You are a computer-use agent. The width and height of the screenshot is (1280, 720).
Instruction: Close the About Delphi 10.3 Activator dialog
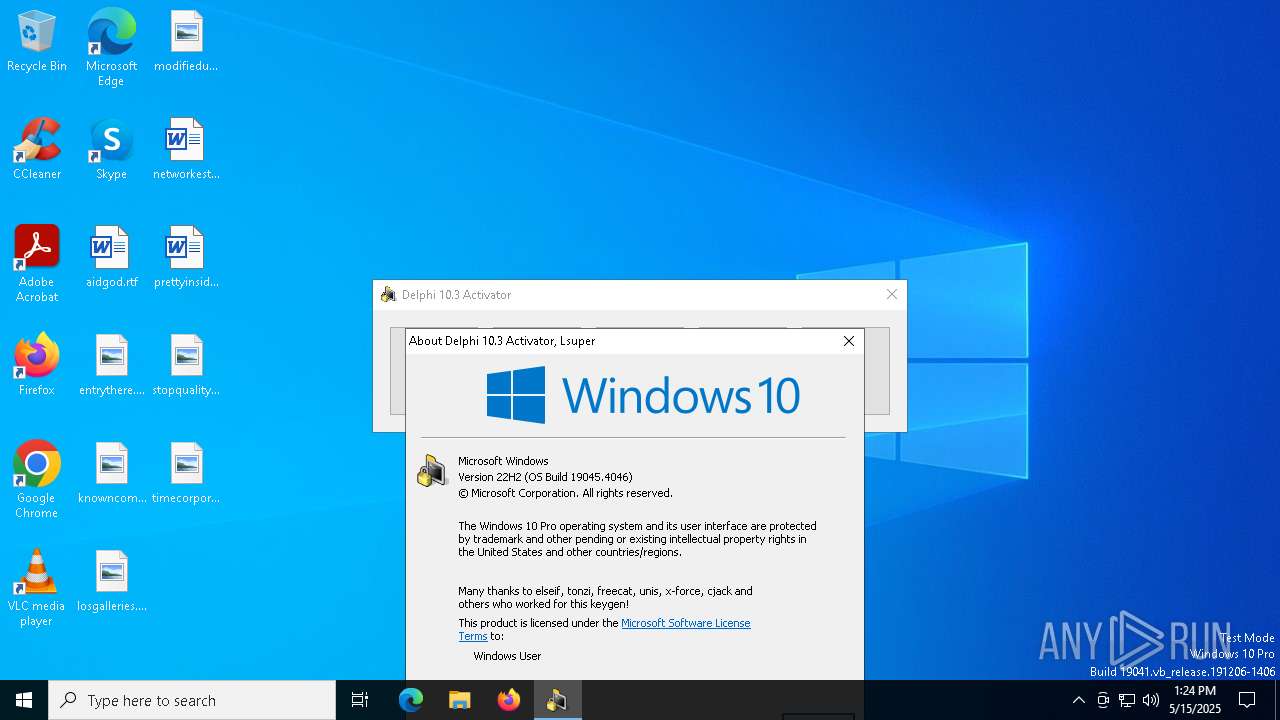849,341
